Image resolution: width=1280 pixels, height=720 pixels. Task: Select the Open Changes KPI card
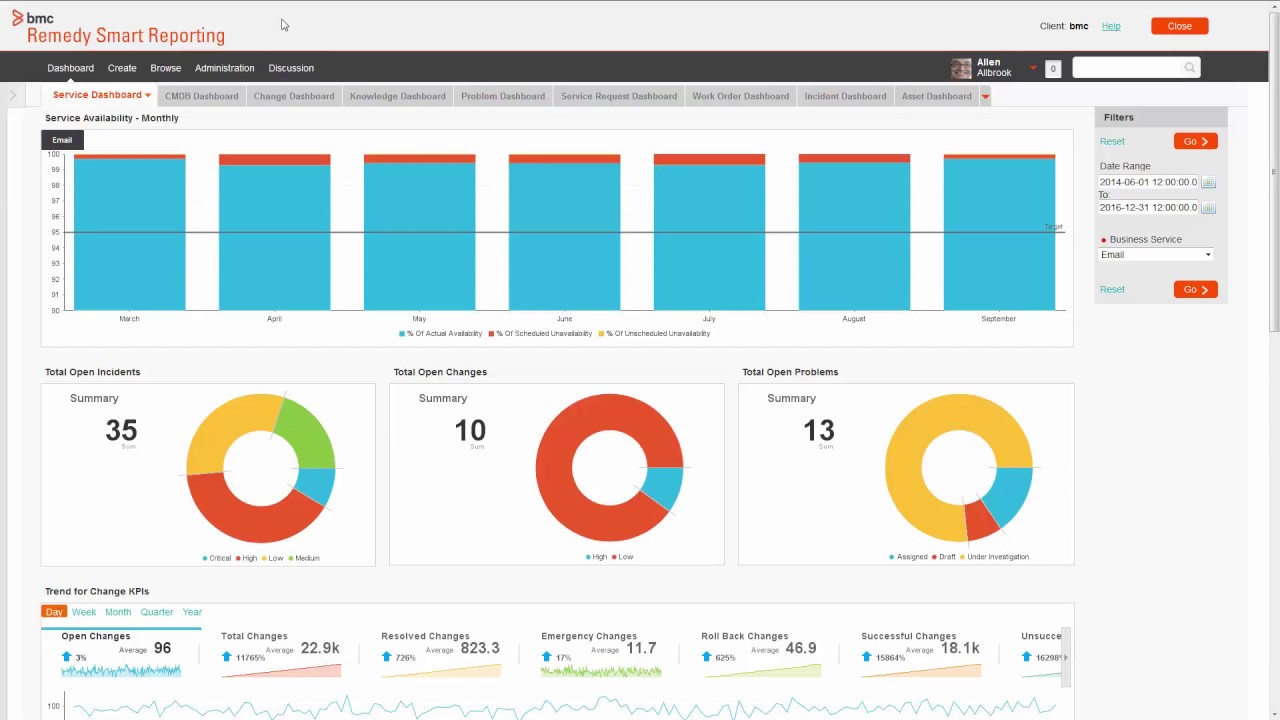click(x=121, y=654)
